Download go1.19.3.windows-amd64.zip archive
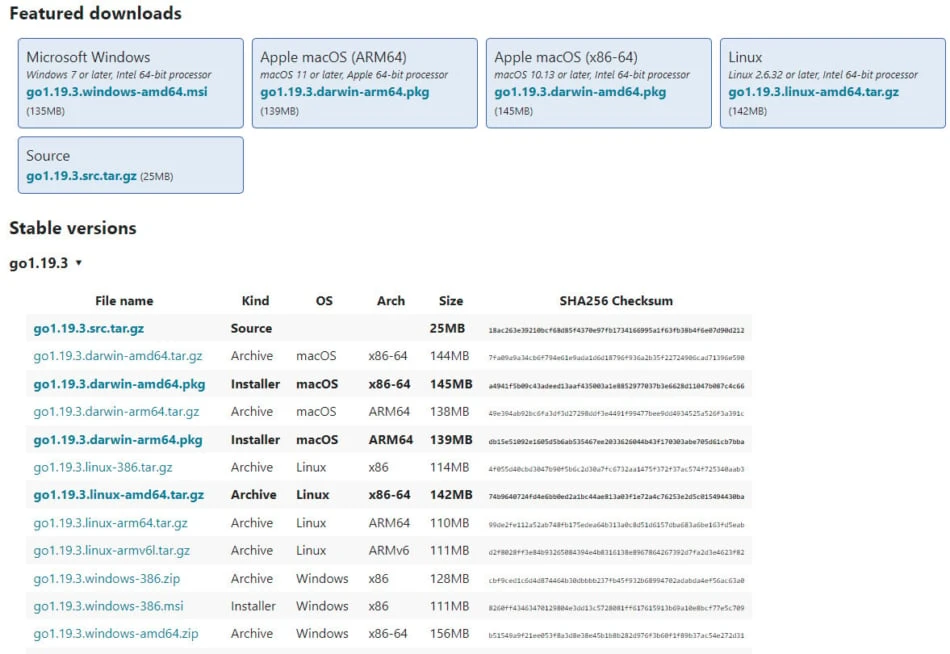The image size is (950, 654). click(x=116, y=634)
